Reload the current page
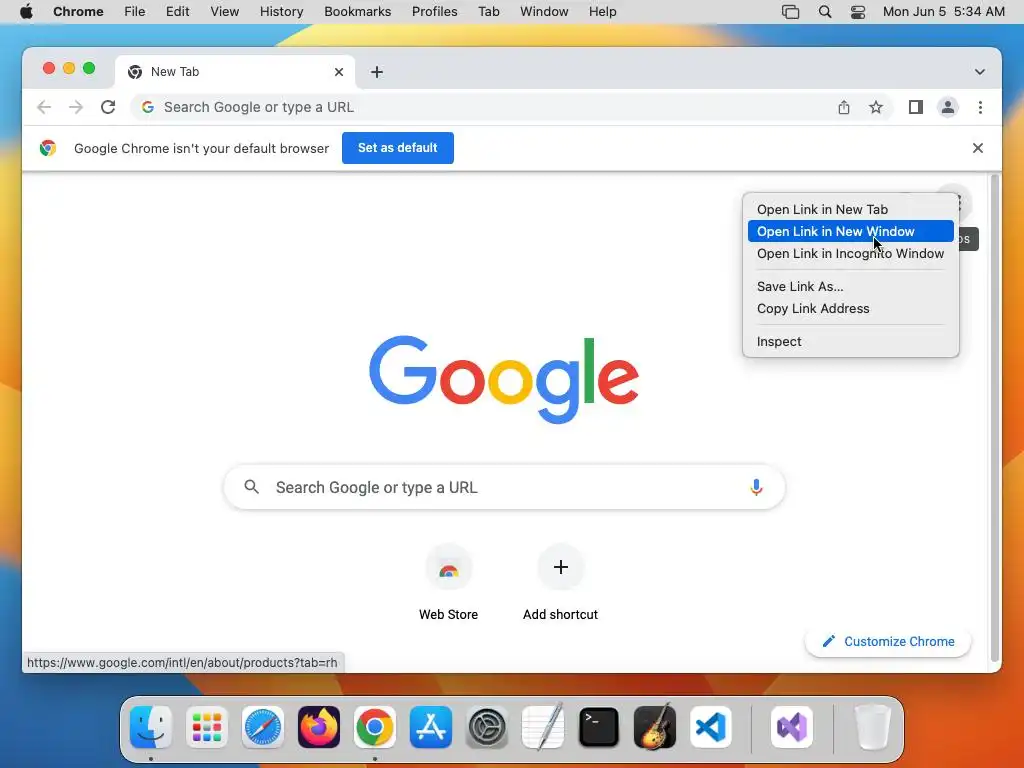This screenshot has height=768, width=1024. [108, 107]
